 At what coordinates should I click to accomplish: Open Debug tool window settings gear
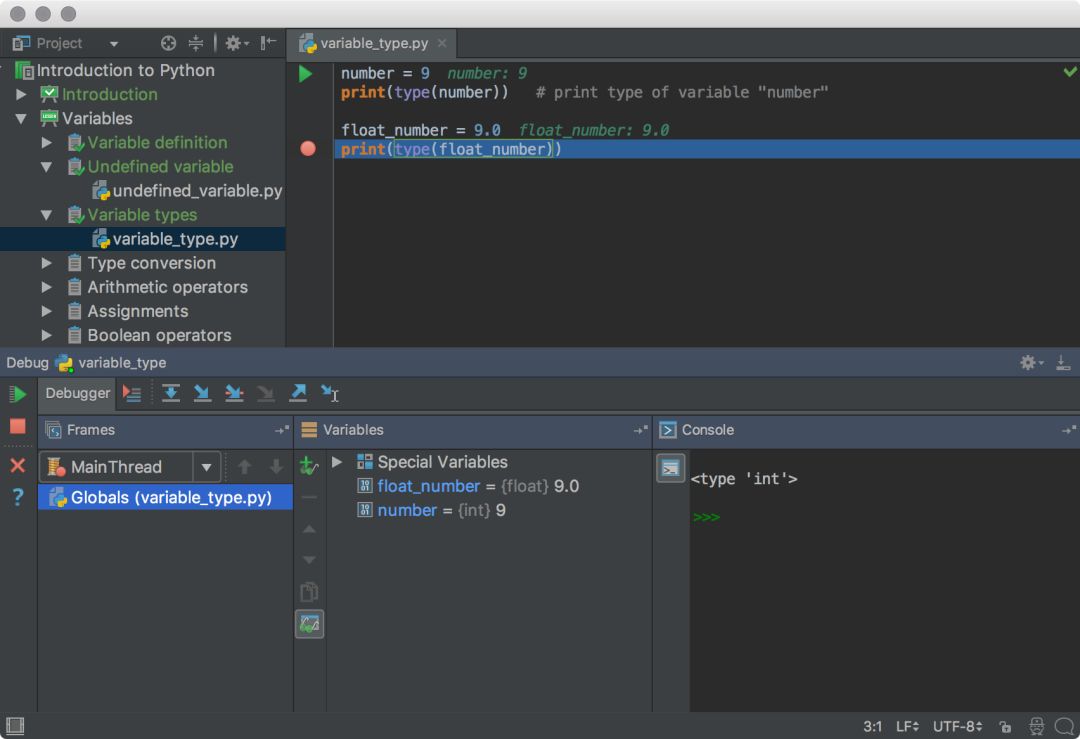pyautogui.click(x=1031, y=362)
